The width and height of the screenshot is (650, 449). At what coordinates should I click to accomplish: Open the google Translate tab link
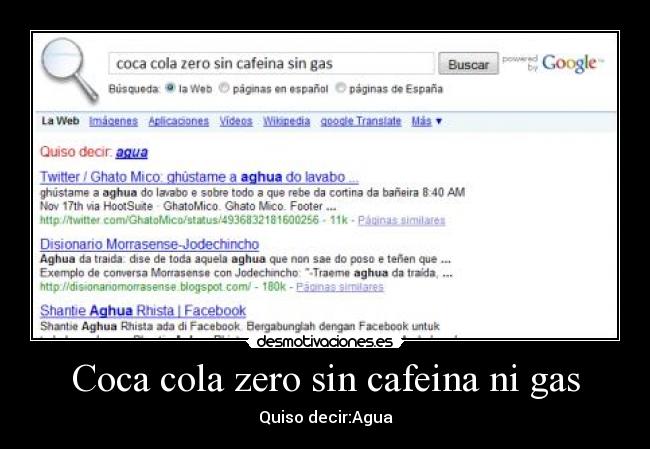click(x=361, y=121)
